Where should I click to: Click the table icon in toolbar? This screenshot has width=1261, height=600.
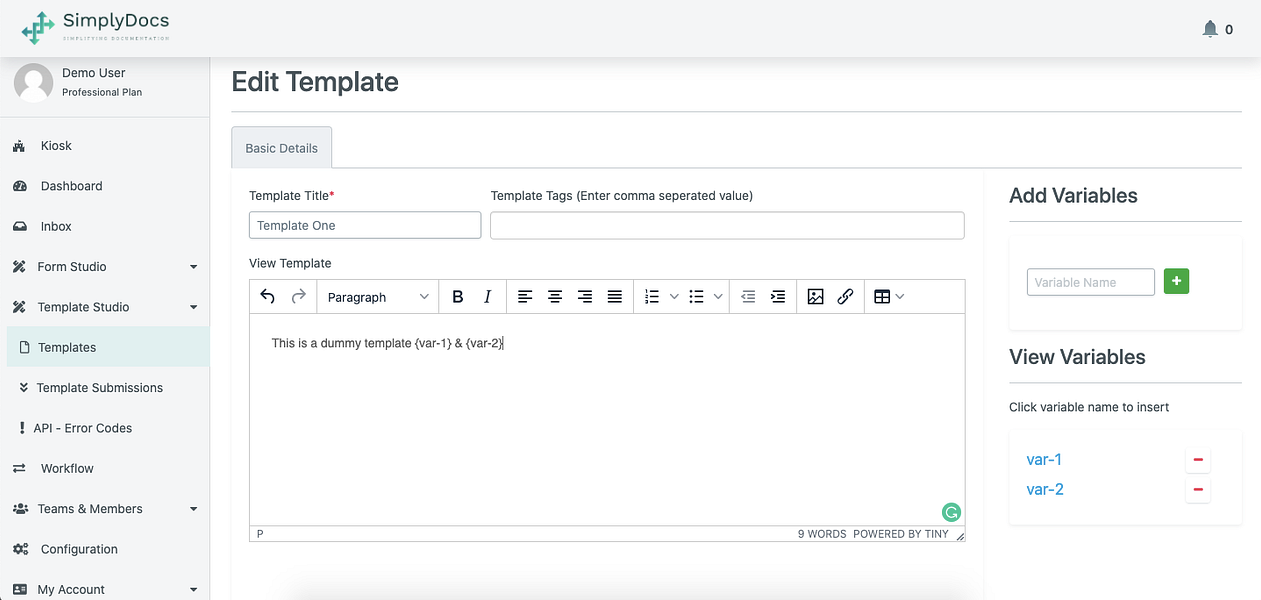click(x=882, y=297)
